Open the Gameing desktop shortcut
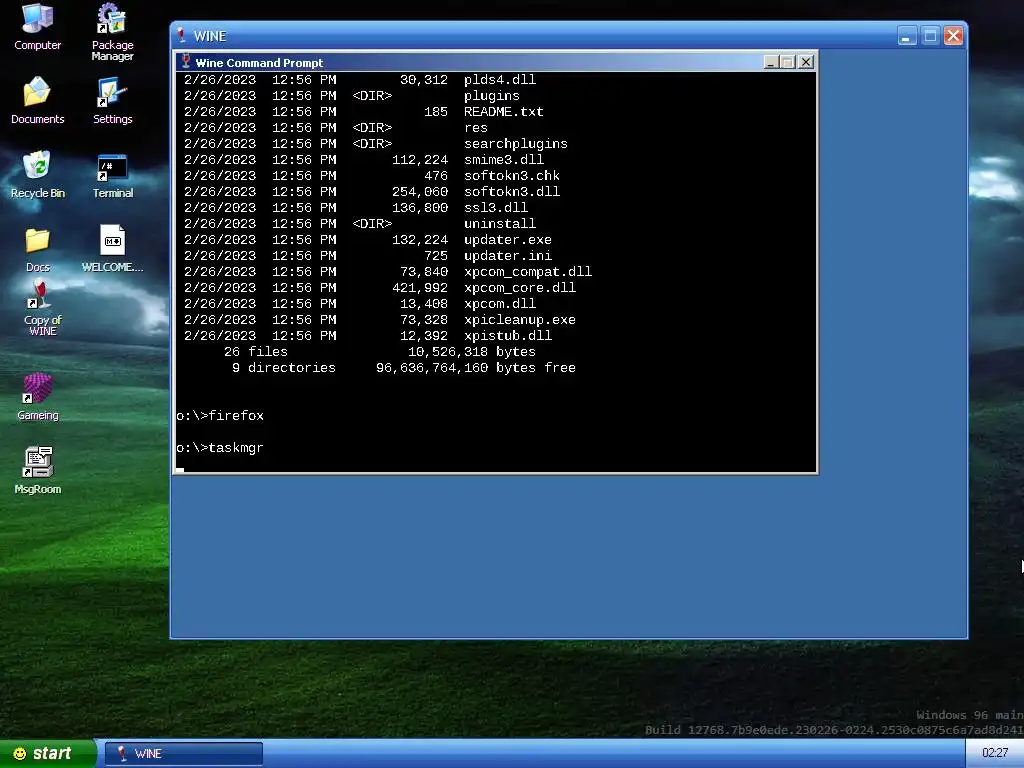This screenshot has height=768, width=1024. point(37,396)
